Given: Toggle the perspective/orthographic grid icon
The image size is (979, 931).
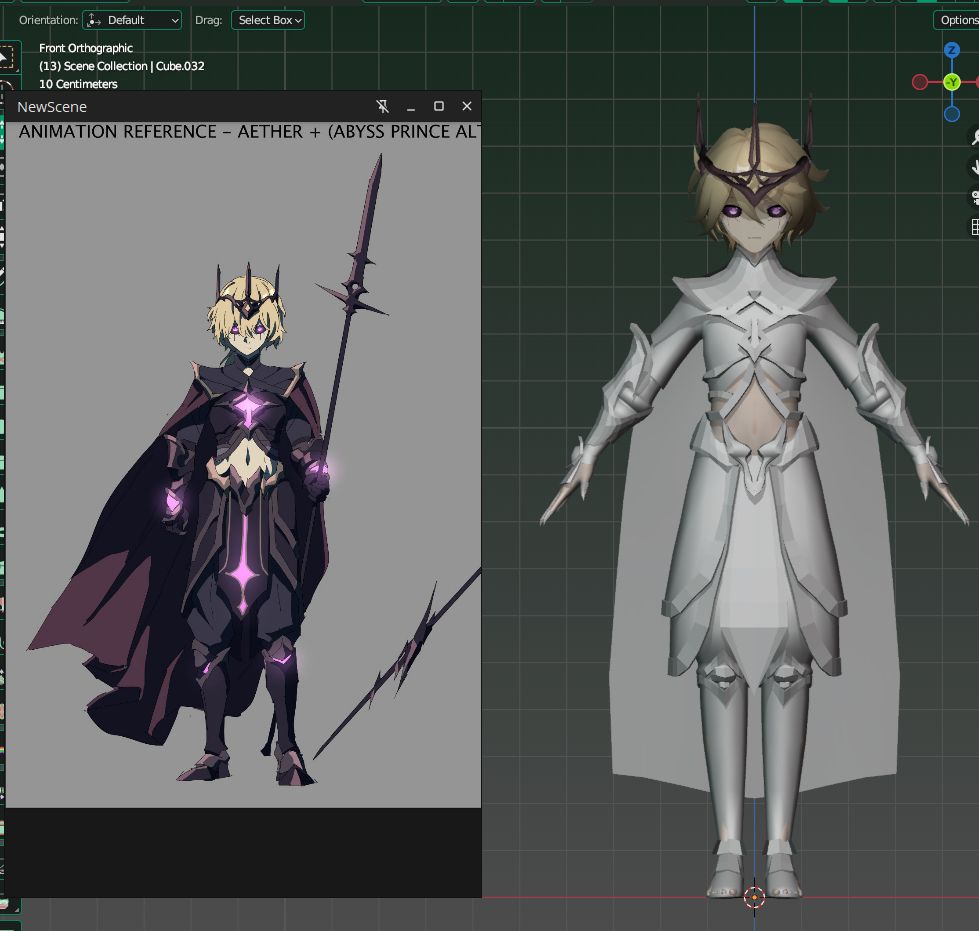Looking at the screenshot, I should 974,227.
